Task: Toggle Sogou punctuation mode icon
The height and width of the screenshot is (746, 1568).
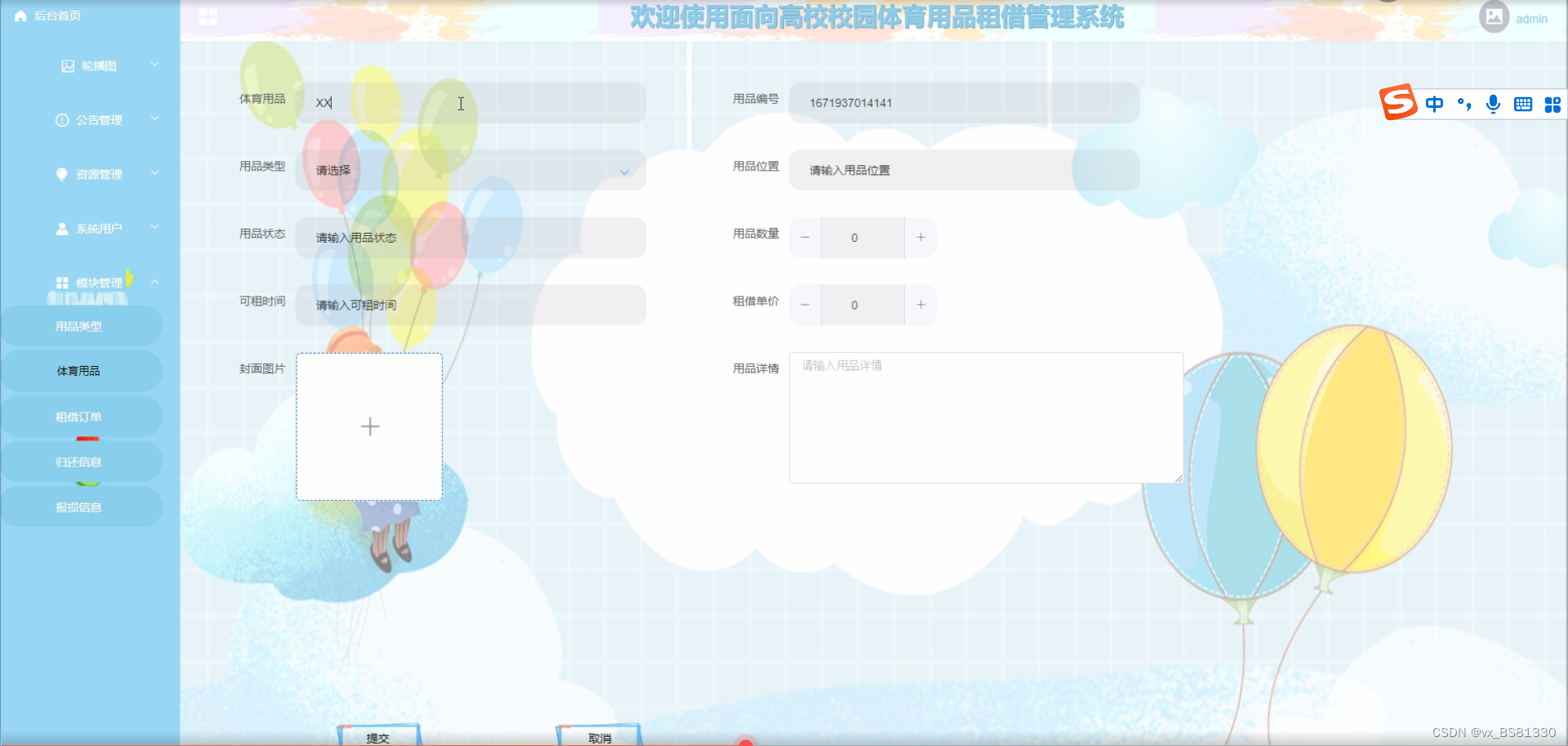Action: [1464, 104]
